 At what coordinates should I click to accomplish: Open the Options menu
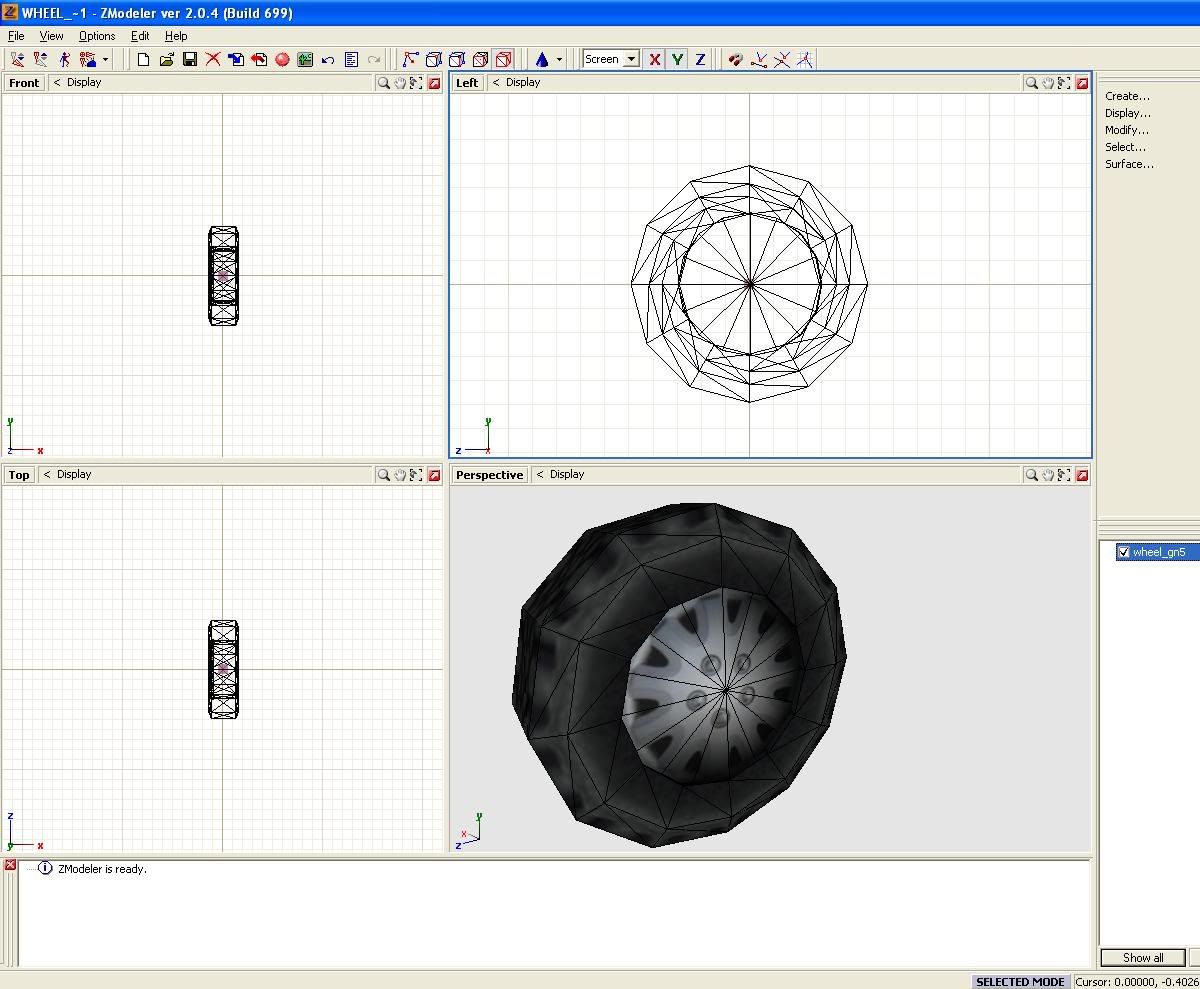(97, 36)
